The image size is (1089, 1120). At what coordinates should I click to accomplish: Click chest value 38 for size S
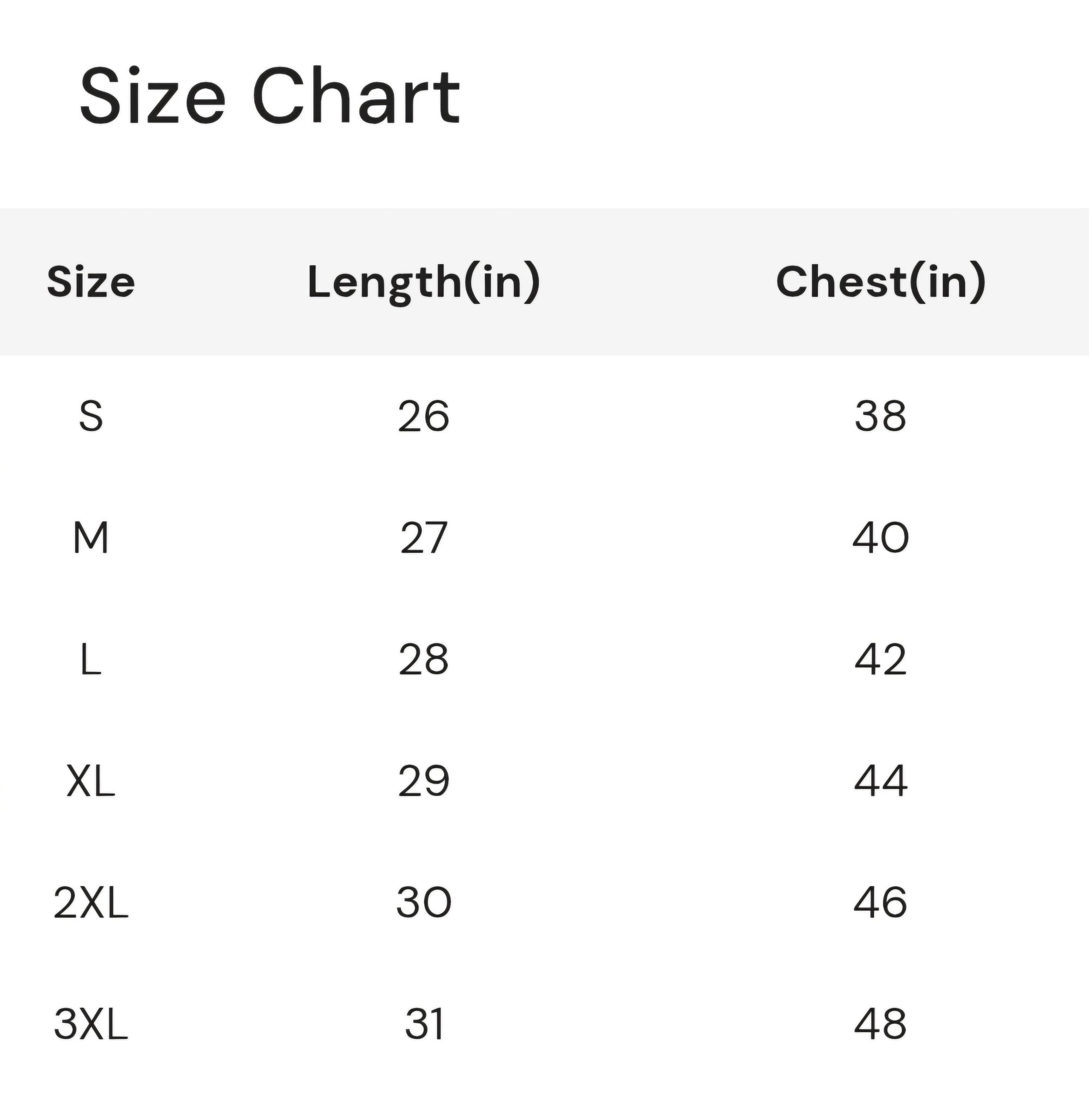881,416
